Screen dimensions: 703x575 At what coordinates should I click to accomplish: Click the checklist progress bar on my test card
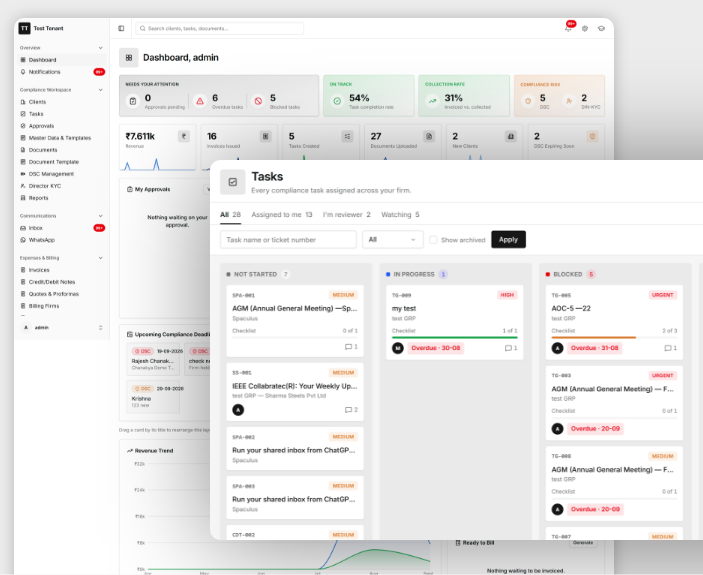point(455,337)
